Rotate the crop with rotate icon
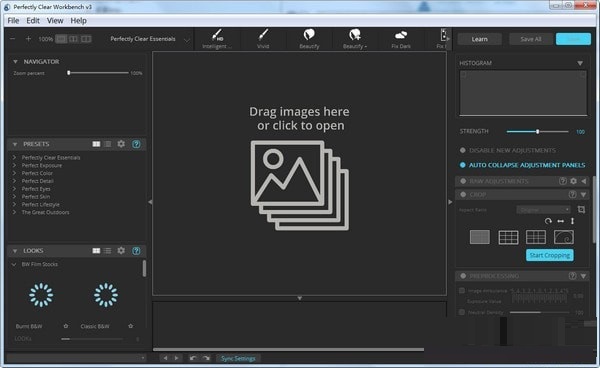This screenshot has width=600, height=368. (548, 221)
